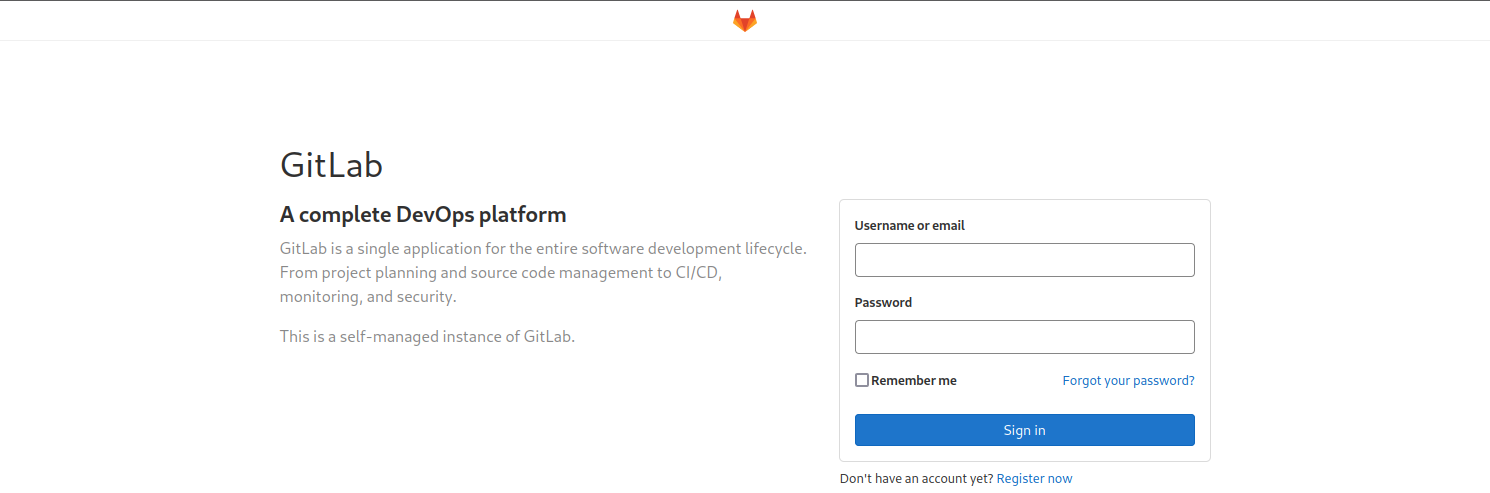
Task: Select the 'A complete DevOps platform' heading
Action: [423, 214]
